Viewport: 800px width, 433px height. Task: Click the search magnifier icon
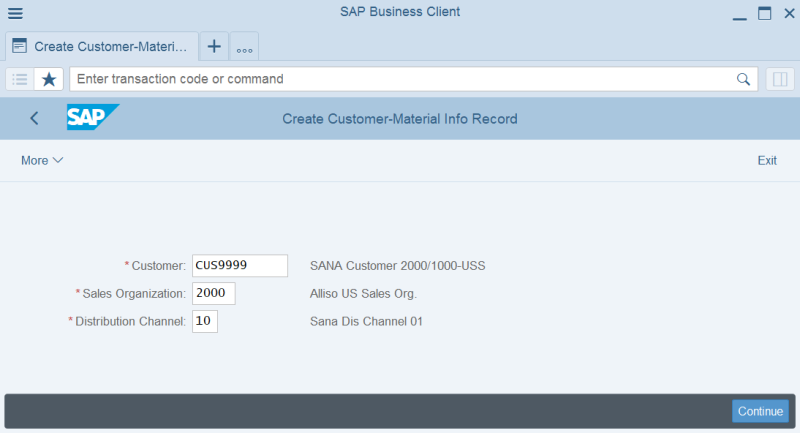click(x=743, y=79)
